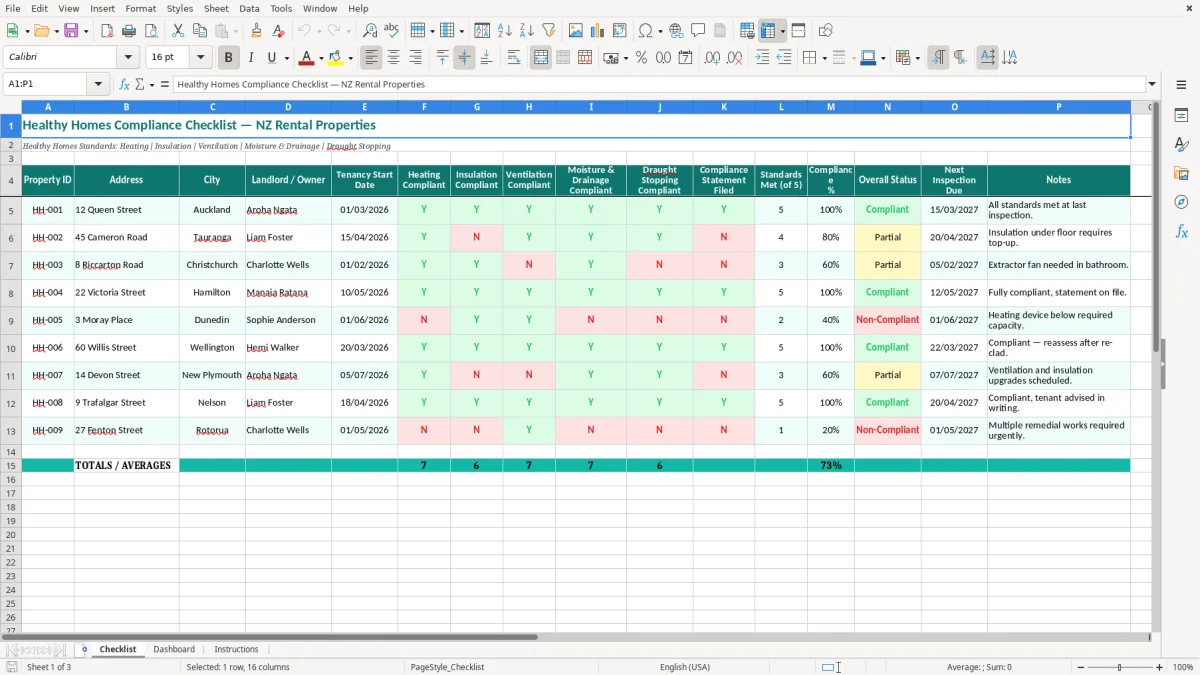1200x675 pixels.
Task: Click Add Decimal Place icon
Action: [712, 58]
